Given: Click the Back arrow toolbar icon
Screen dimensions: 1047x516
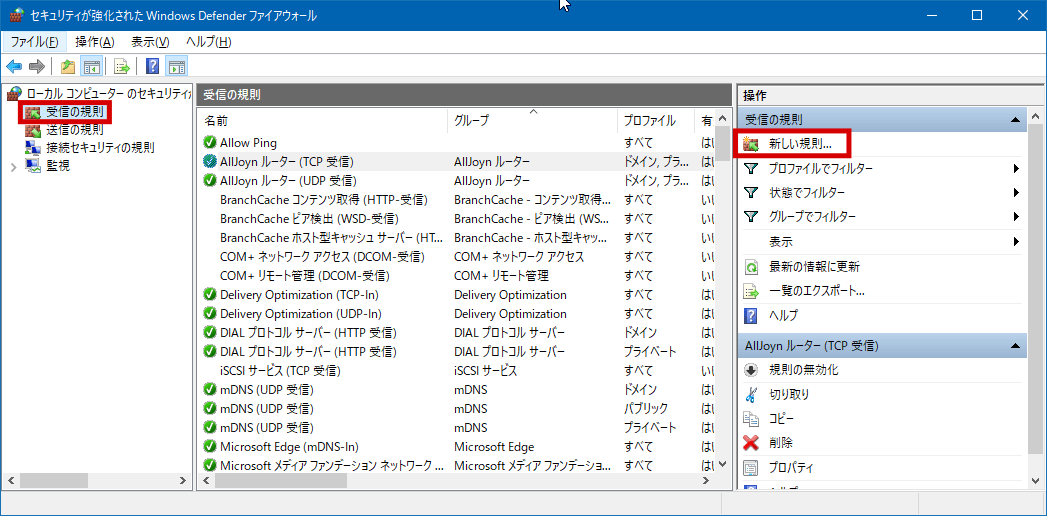Looking at the screenshot, I should pyautogui.click(x=14, y=67).
